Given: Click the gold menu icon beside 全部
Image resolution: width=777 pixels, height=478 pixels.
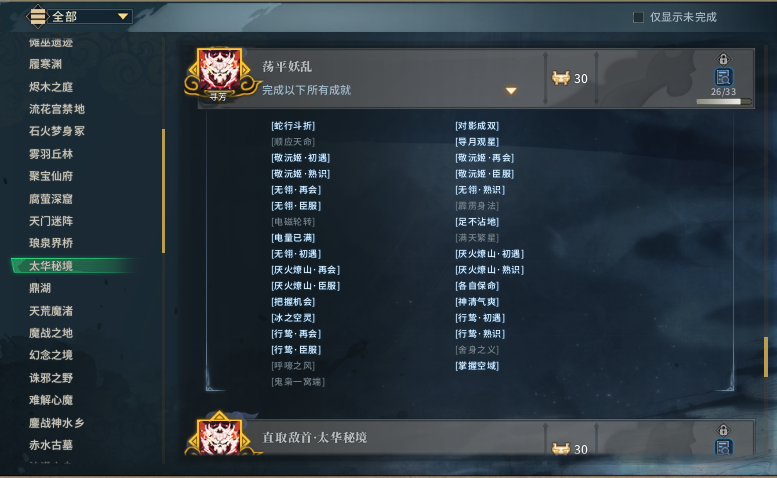Looking at the screenshot, I should tap(38, 16).
